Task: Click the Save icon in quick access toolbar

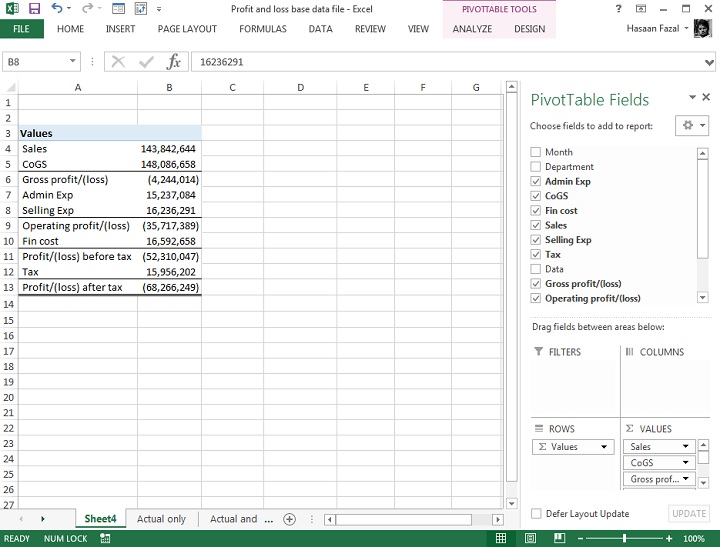Action: 34,8
